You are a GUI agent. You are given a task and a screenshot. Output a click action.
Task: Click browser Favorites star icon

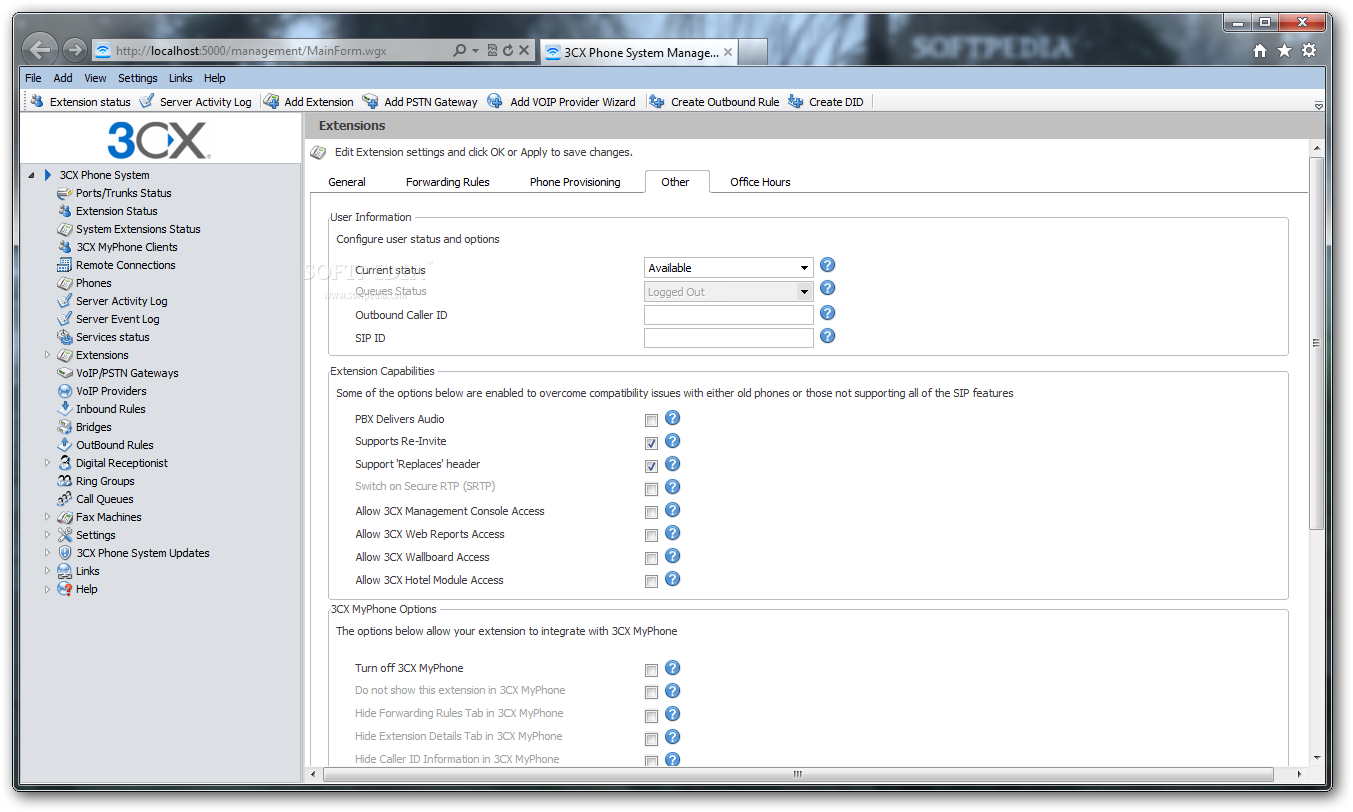(1284, 51)
